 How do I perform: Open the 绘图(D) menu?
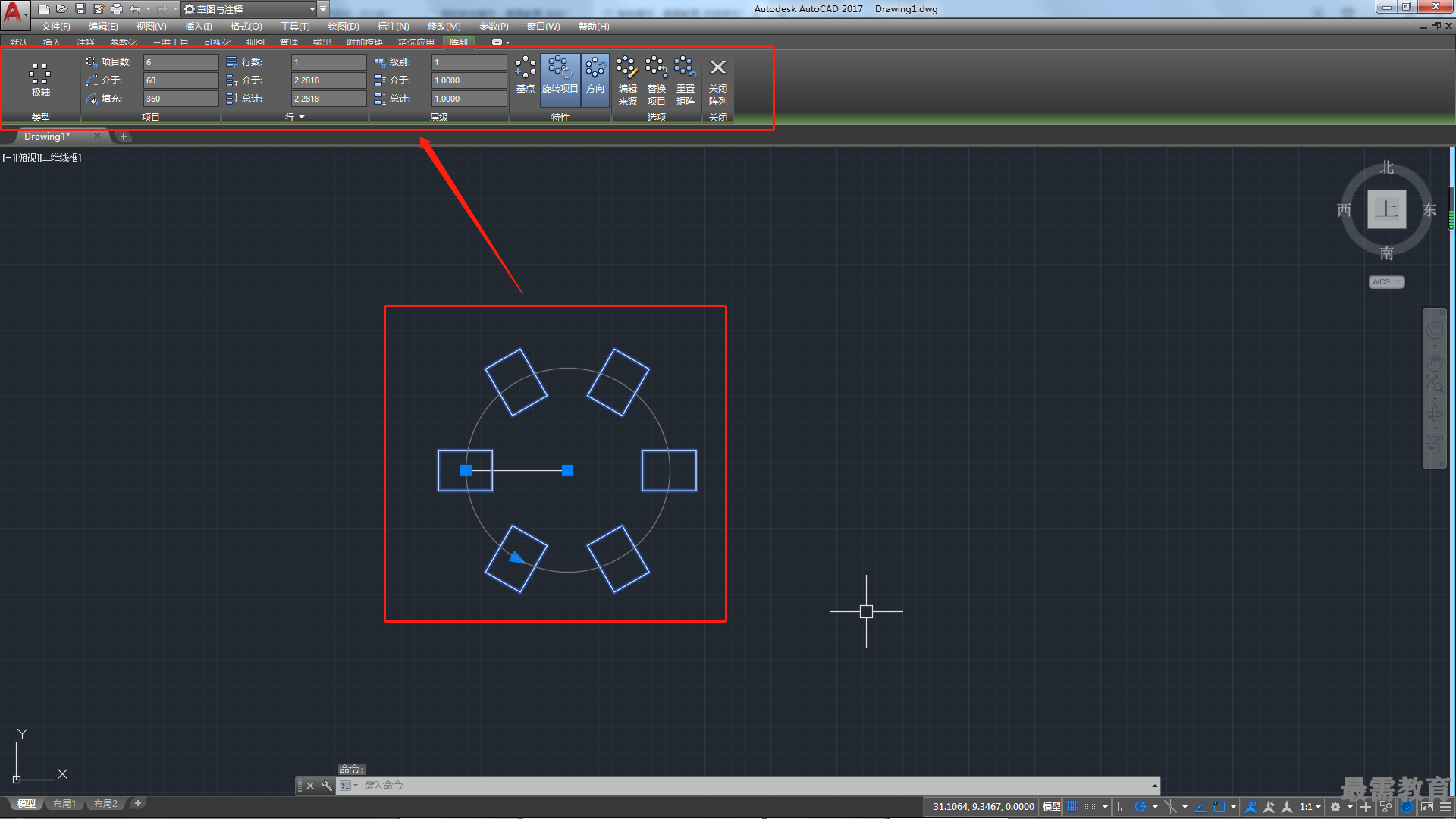344,27
